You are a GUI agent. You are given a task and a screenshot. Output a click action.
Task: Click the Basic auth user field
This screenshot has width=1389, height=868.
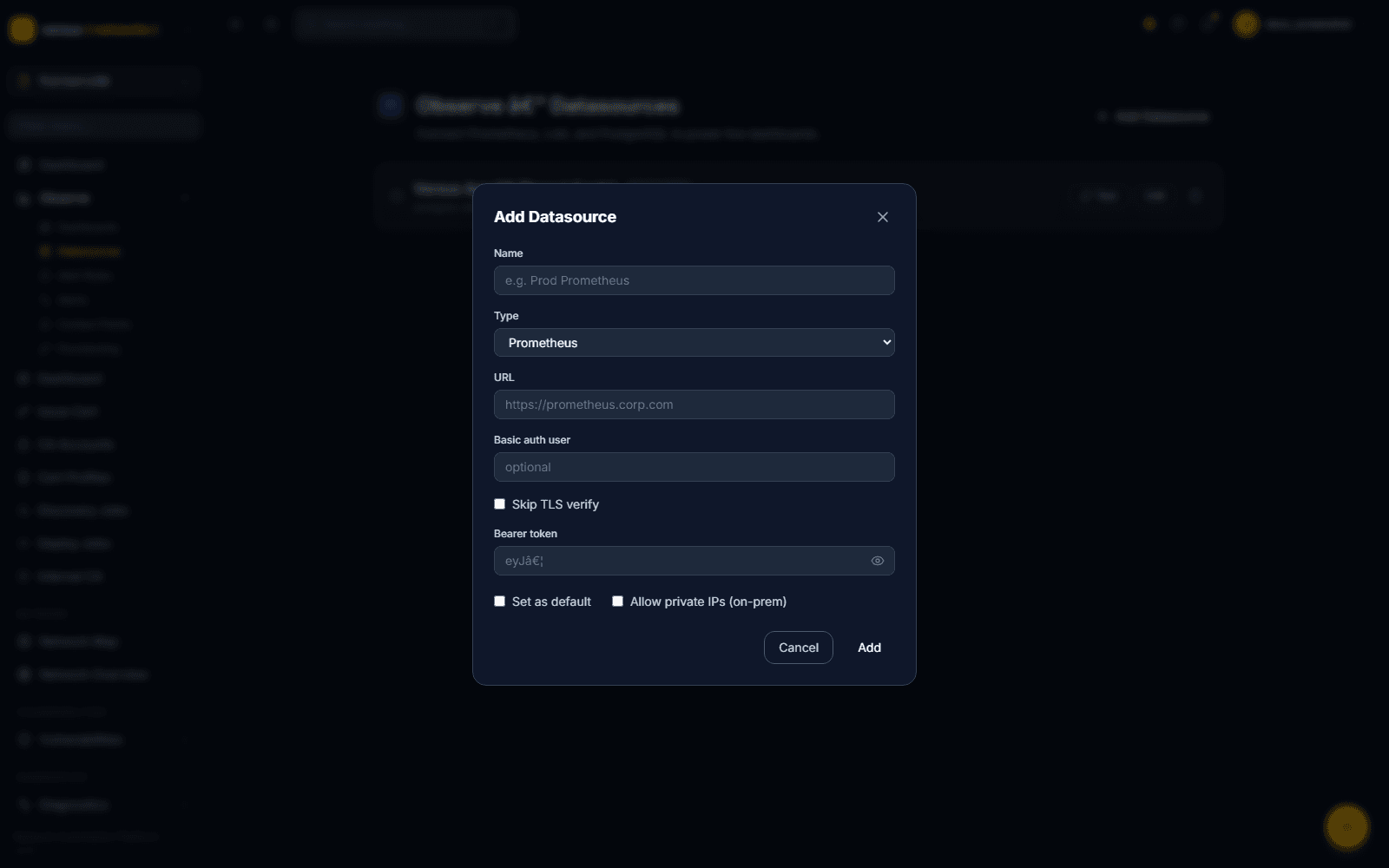pos(694,467)
